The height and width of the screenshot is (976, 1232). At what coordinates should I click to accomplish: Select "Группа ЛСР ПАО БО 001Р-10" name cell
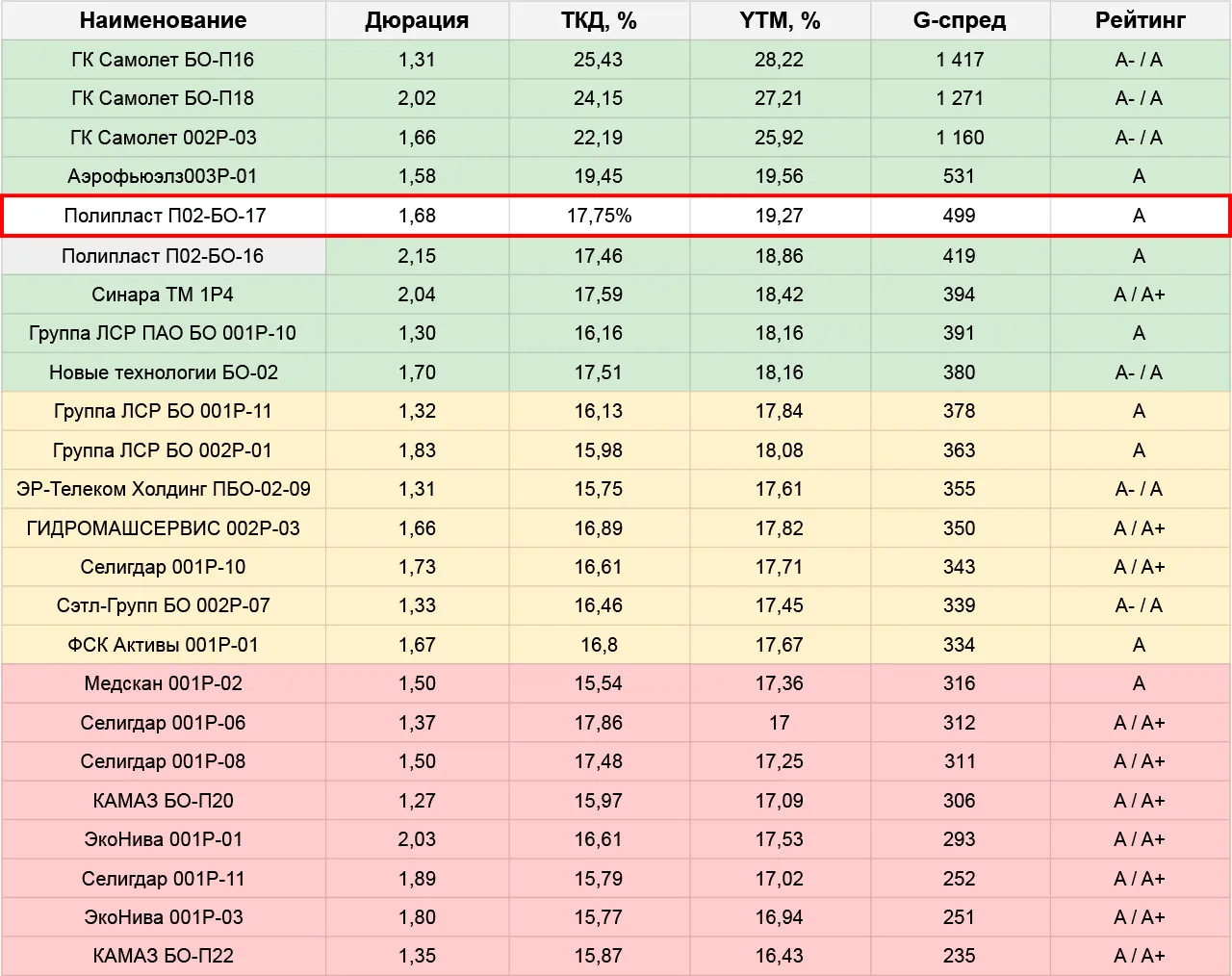click(163, 333)
